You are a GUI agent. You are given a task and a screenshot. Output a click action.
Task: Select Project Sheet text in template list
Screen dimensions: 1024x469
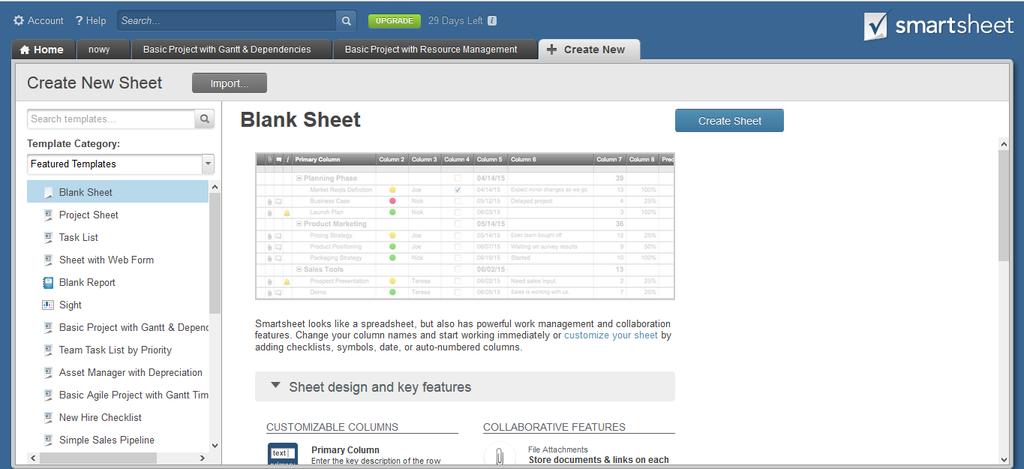click(x=89, y=215)
